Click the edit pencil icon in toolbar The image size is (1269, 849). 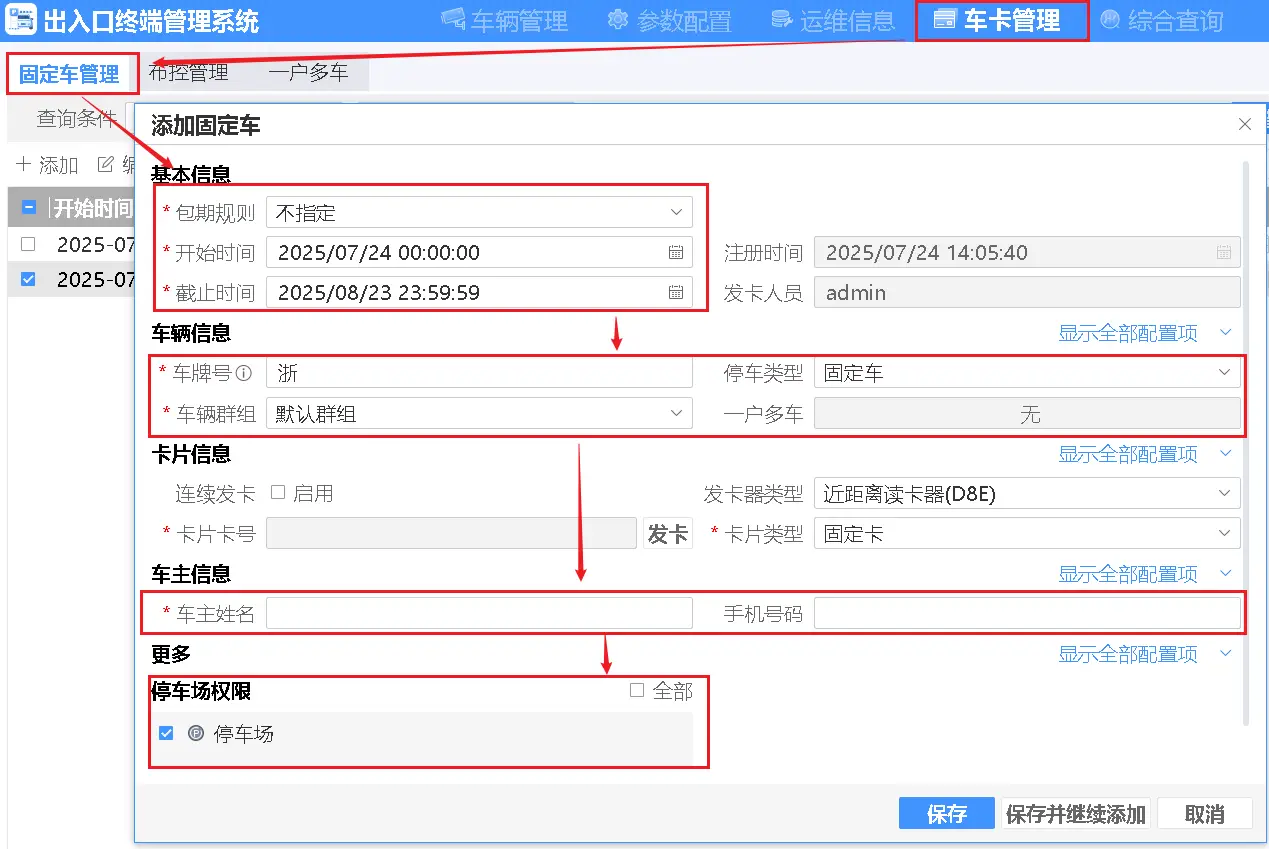coord(105,165)
